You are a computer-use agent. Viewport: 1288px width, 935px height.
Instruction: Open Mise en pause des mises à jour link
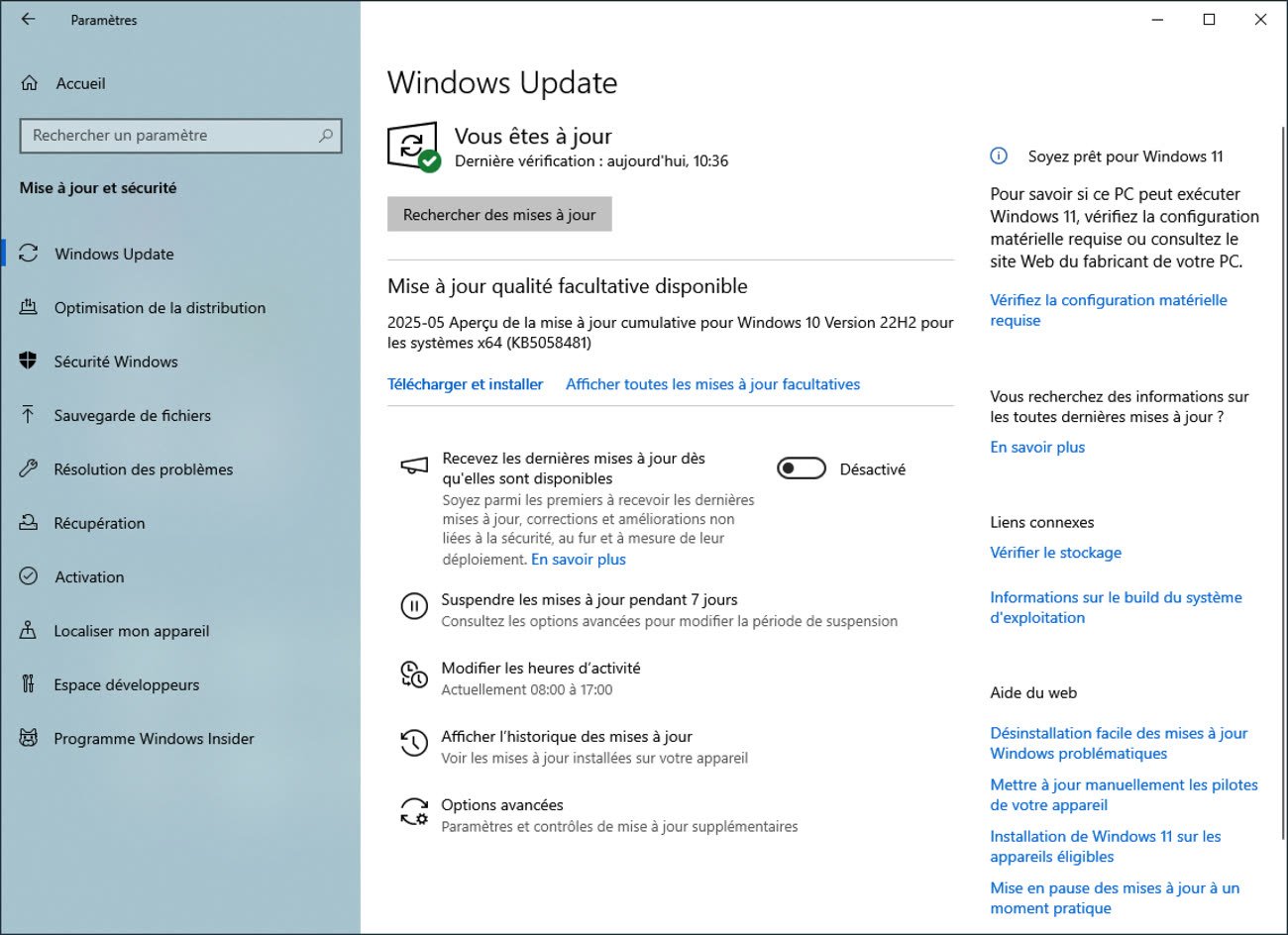click(1115, 897)
